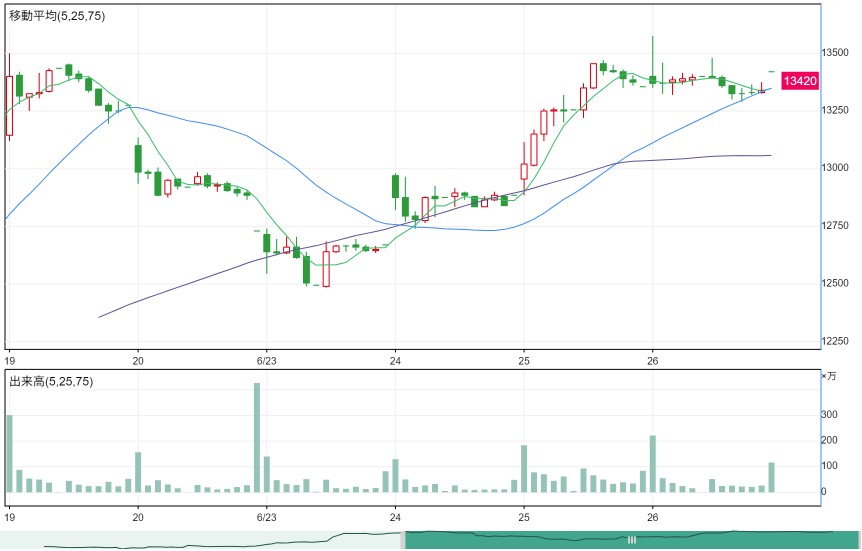
Task: Click the range navigator center grip handle
Action: click(632, 540)
